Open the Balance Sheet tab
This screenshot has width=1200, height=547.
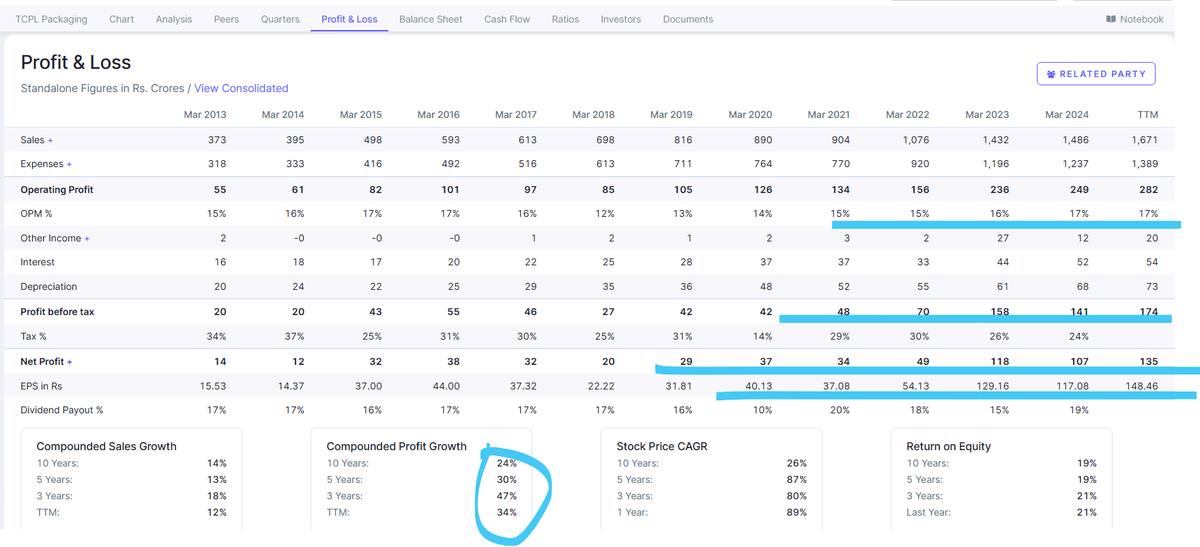tap(431, 19)
